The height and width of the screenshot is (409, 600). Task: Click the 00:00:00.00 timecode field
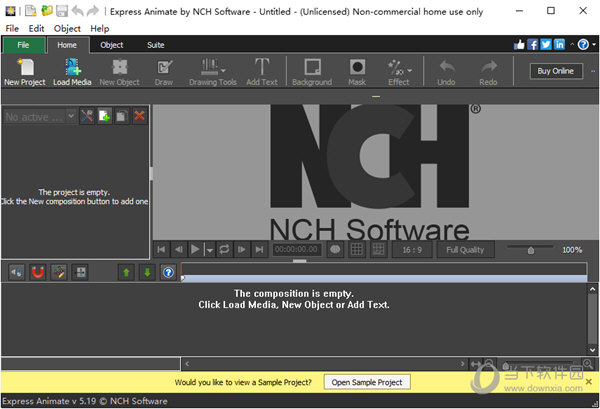click(x=296, y=250)
